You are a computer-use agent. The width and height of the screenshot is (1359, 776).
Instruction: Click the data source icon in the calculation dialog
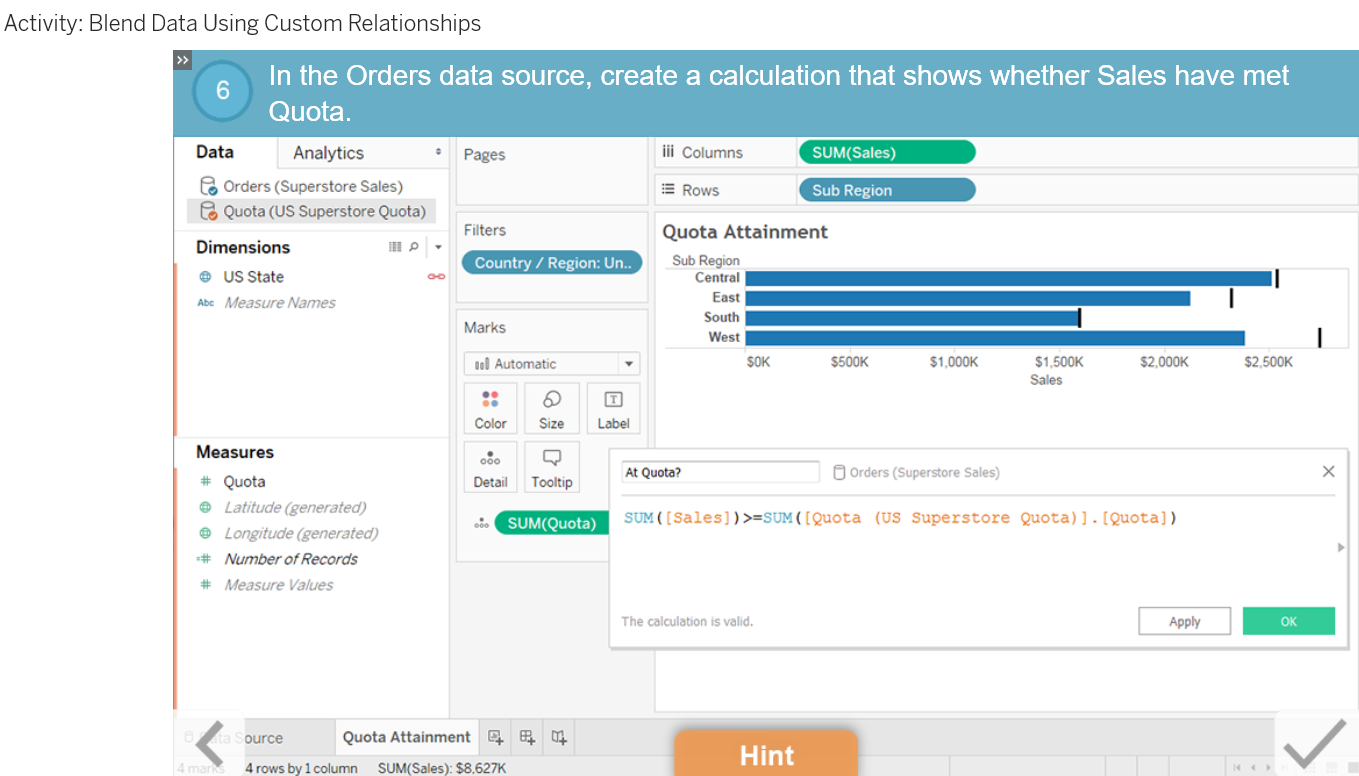[839, 472]
